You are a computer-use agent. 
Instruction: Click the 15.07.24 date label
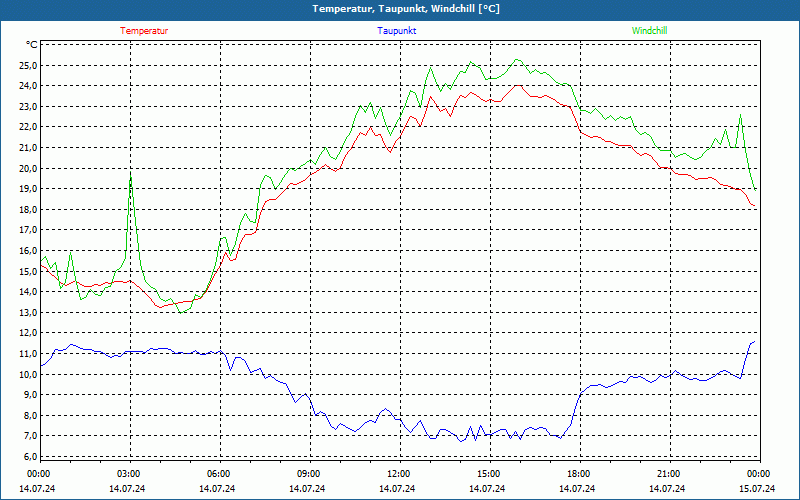pos(758,488)
